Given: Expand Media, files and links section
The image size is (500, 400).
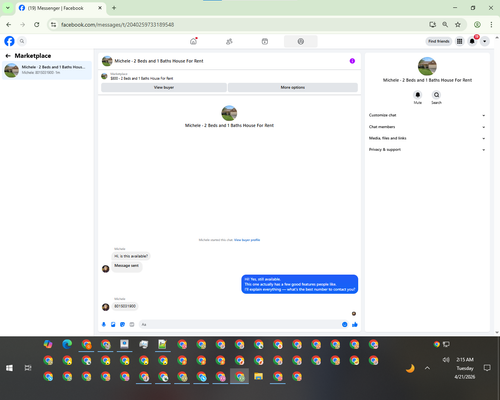Looking at the screenshot, I should [x=427, y=138].
